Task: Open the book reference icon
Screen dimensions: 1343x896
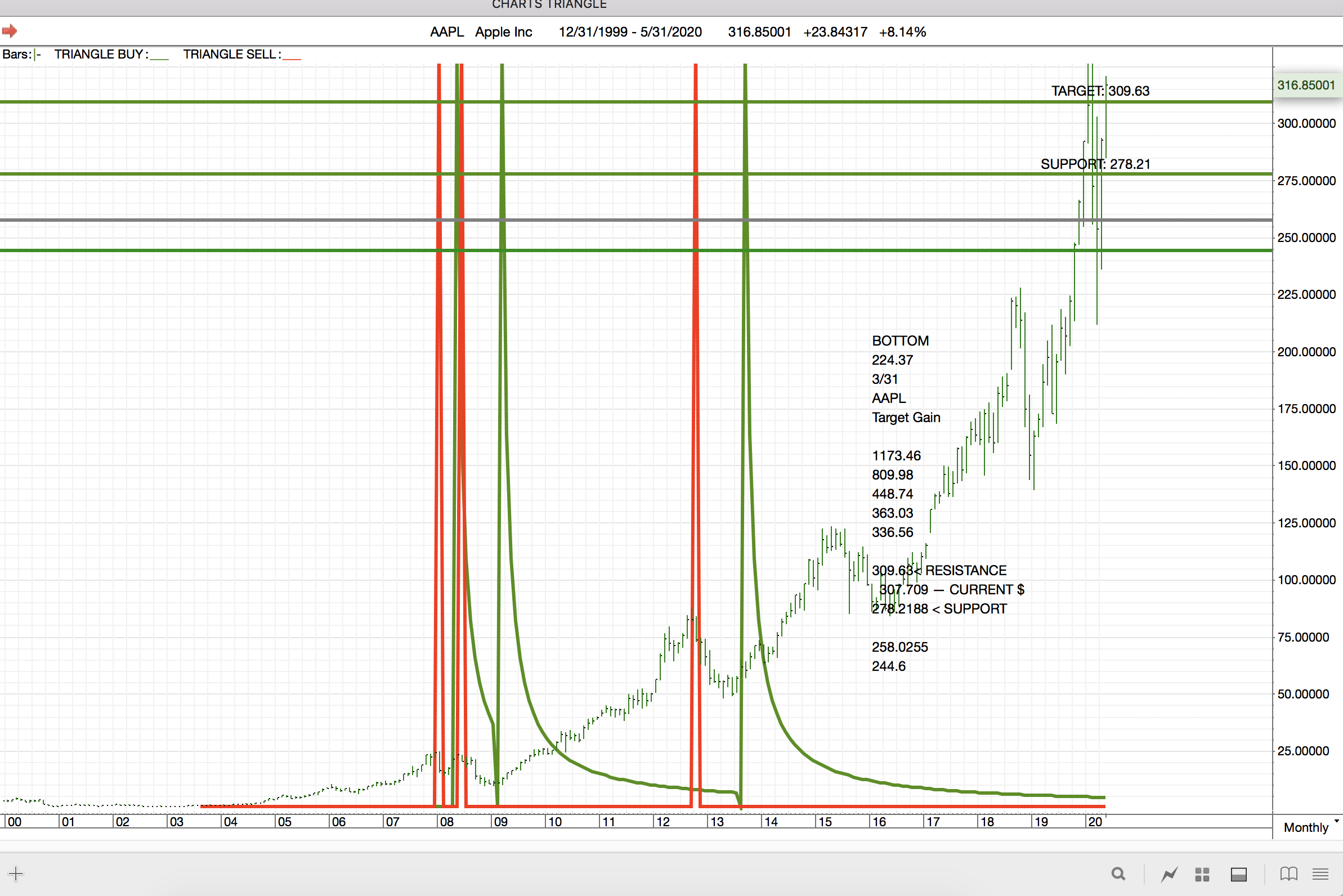Action: [x=1288, y=873]
